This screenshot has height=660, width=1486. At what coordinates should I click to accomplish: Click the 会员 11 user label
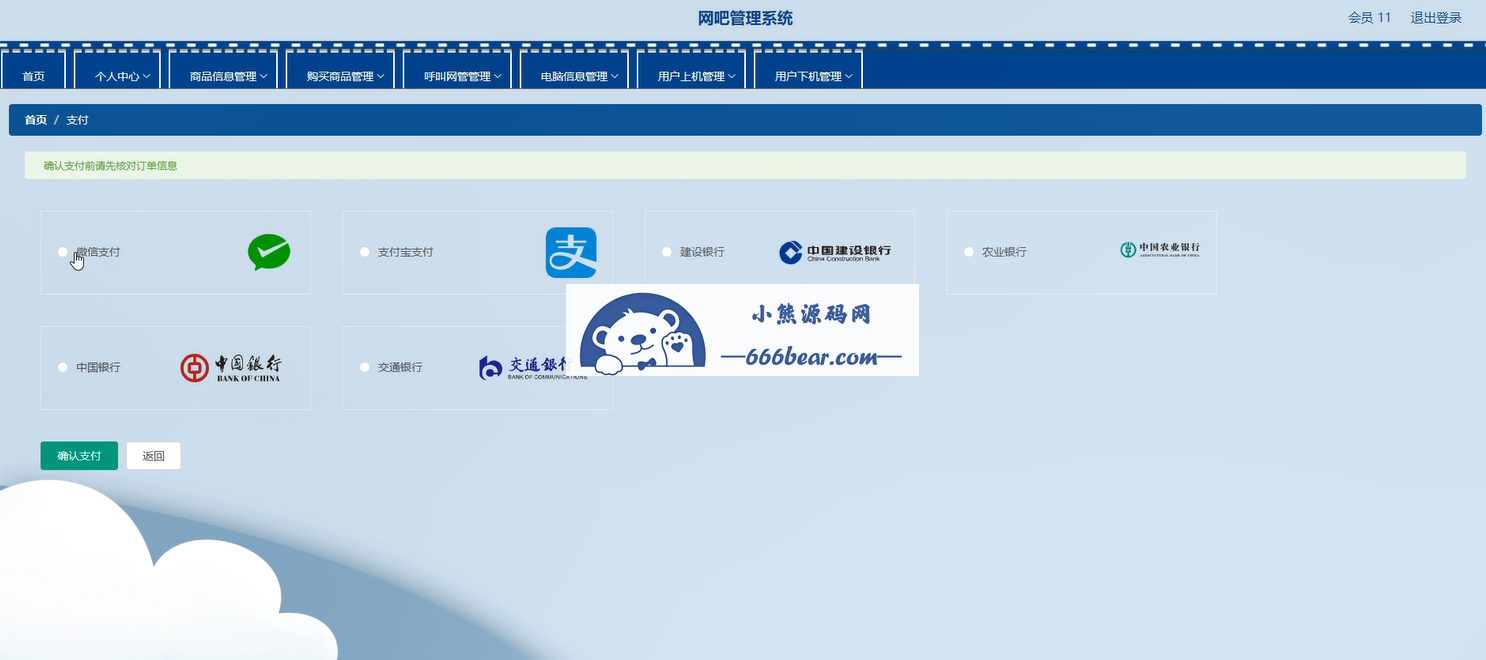(1370, 18)
